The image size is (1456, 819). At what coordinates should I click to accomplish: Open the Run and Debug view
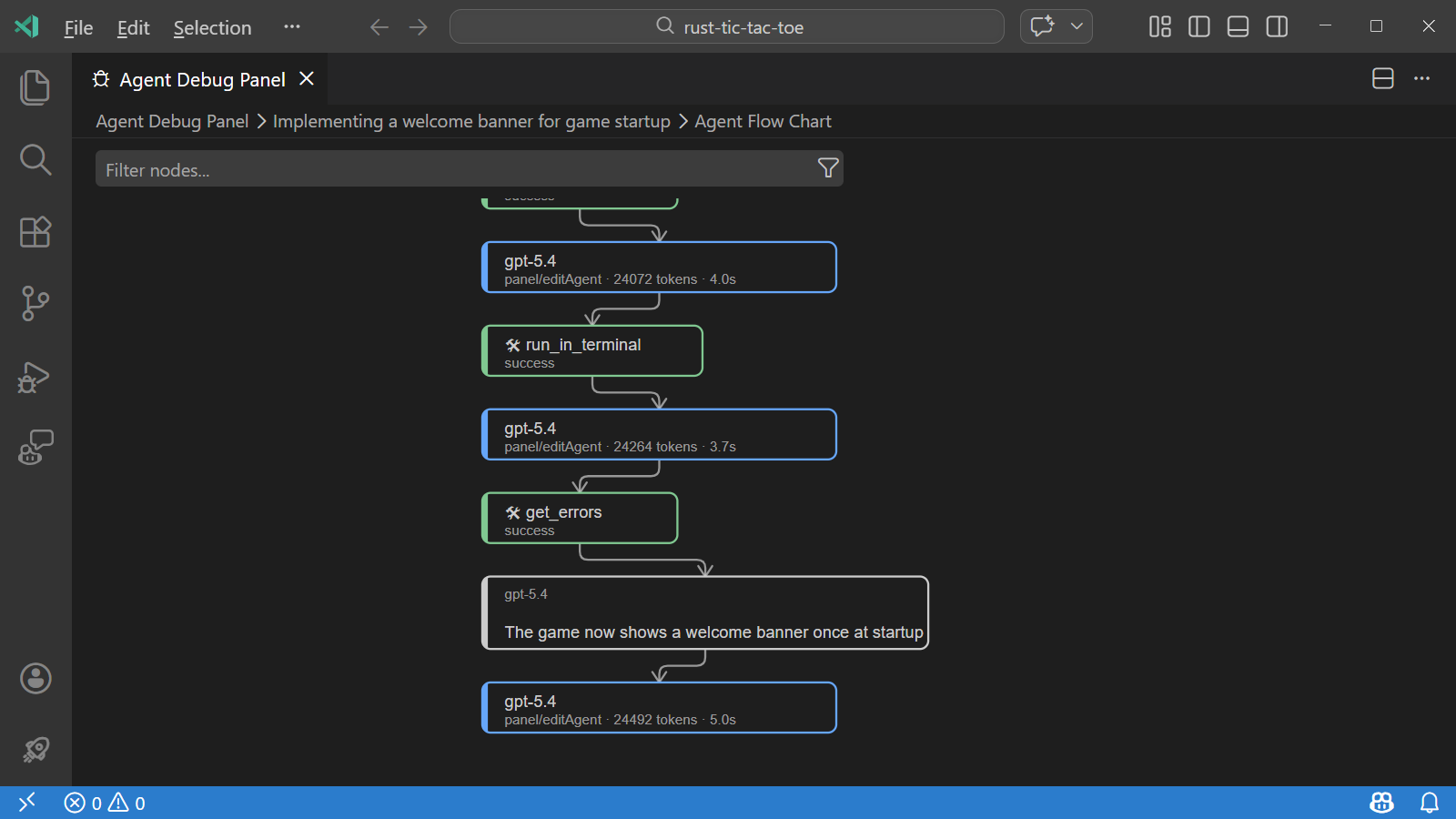tap(35, 377)
